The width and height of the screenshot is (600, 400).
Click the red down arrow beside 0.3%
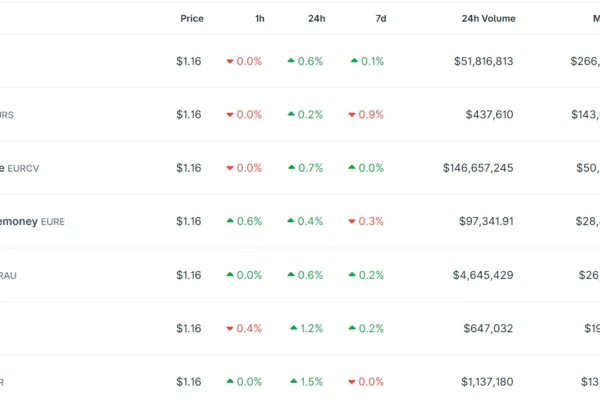point(351,221)
